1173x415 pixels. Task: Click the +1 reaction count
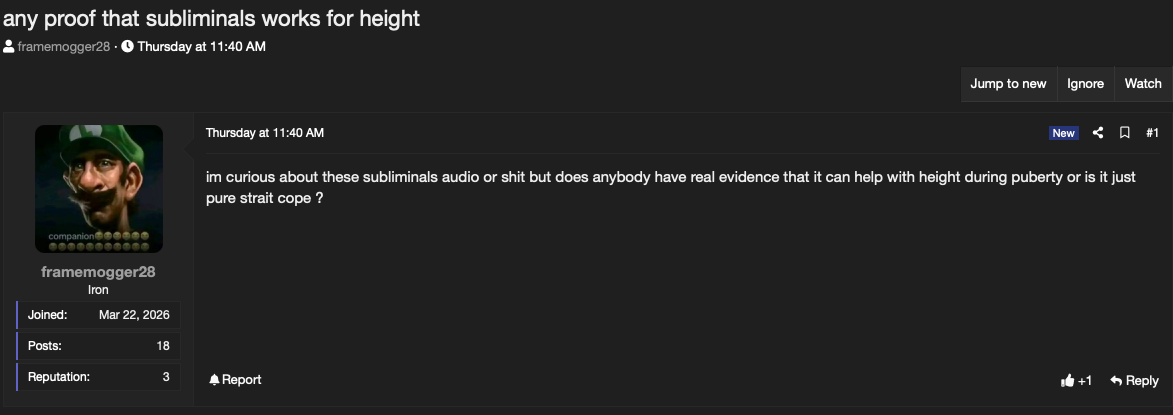tap(1085, 381)
